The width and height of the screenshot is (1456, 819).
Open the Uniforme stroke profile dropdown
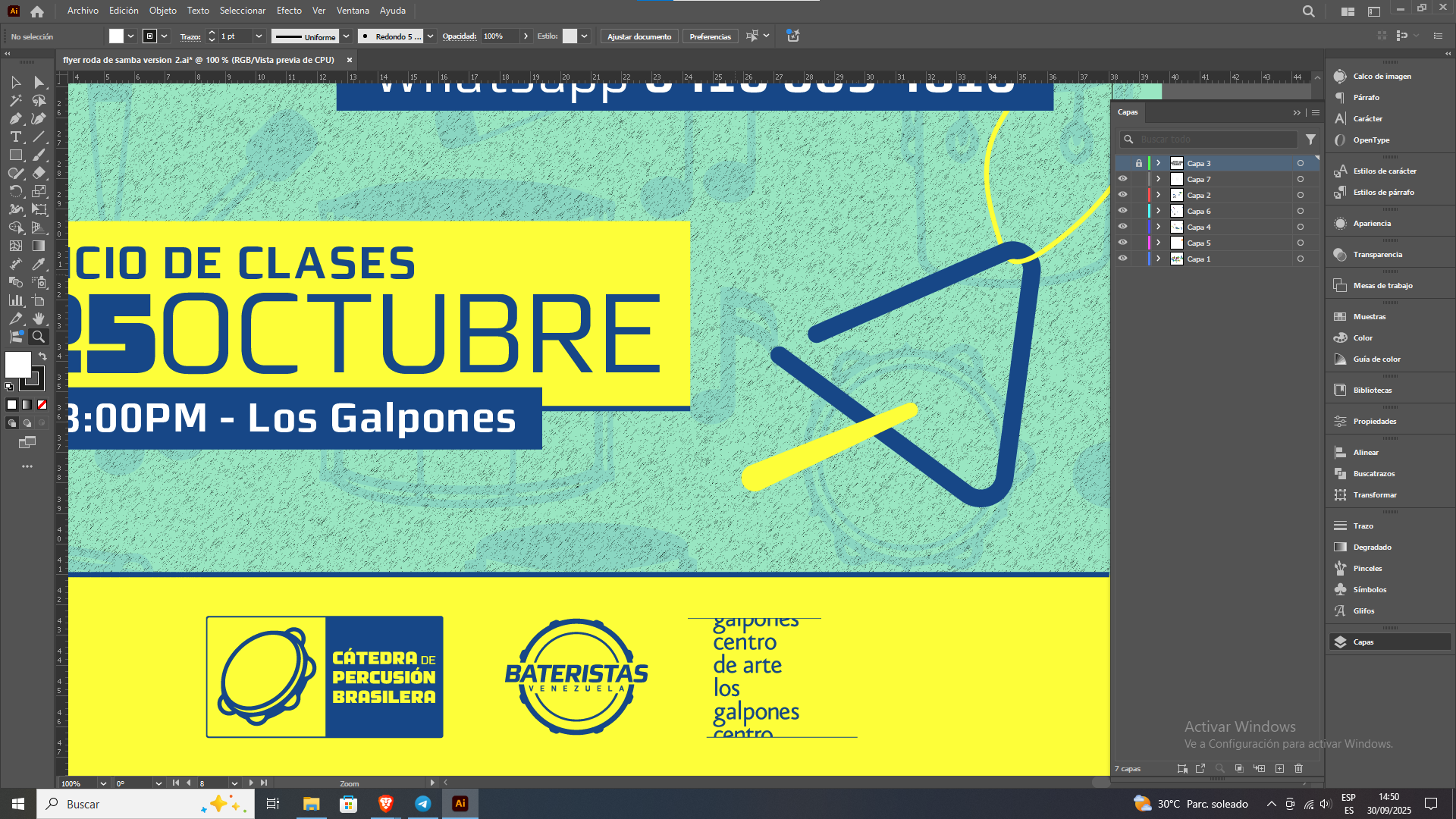pos(347,36)
